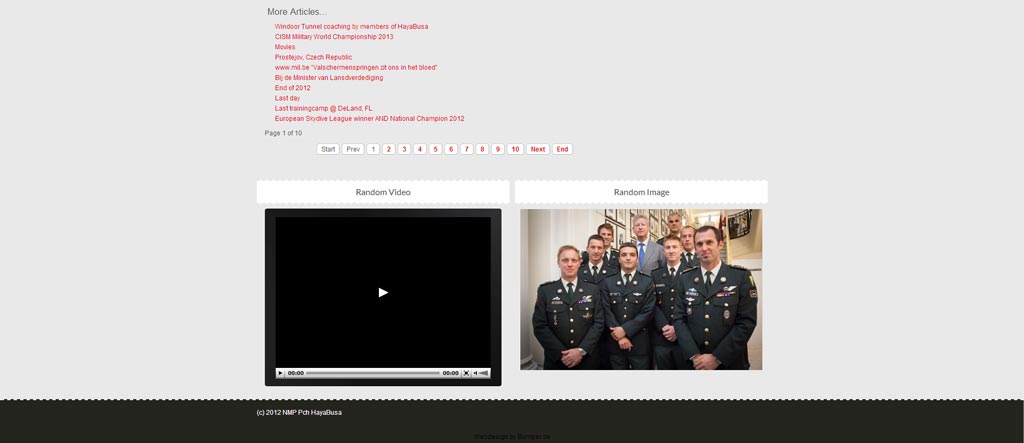Open 'Prostejov, Czech Republic' article
The height and width of the screenshot is (443, 1024).
pos(313,57)
